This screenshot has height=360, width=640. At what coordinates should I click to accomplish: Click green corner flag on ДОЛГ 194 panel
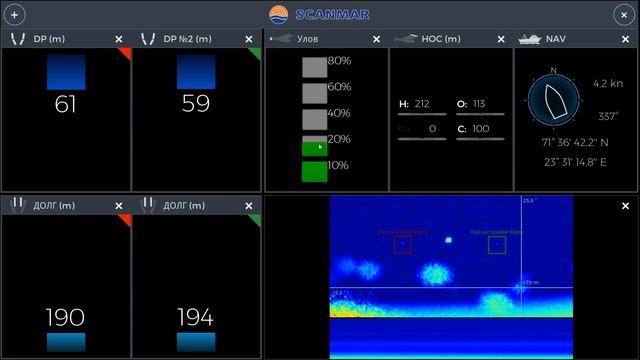pyautogui.click(x=256, y=219)
